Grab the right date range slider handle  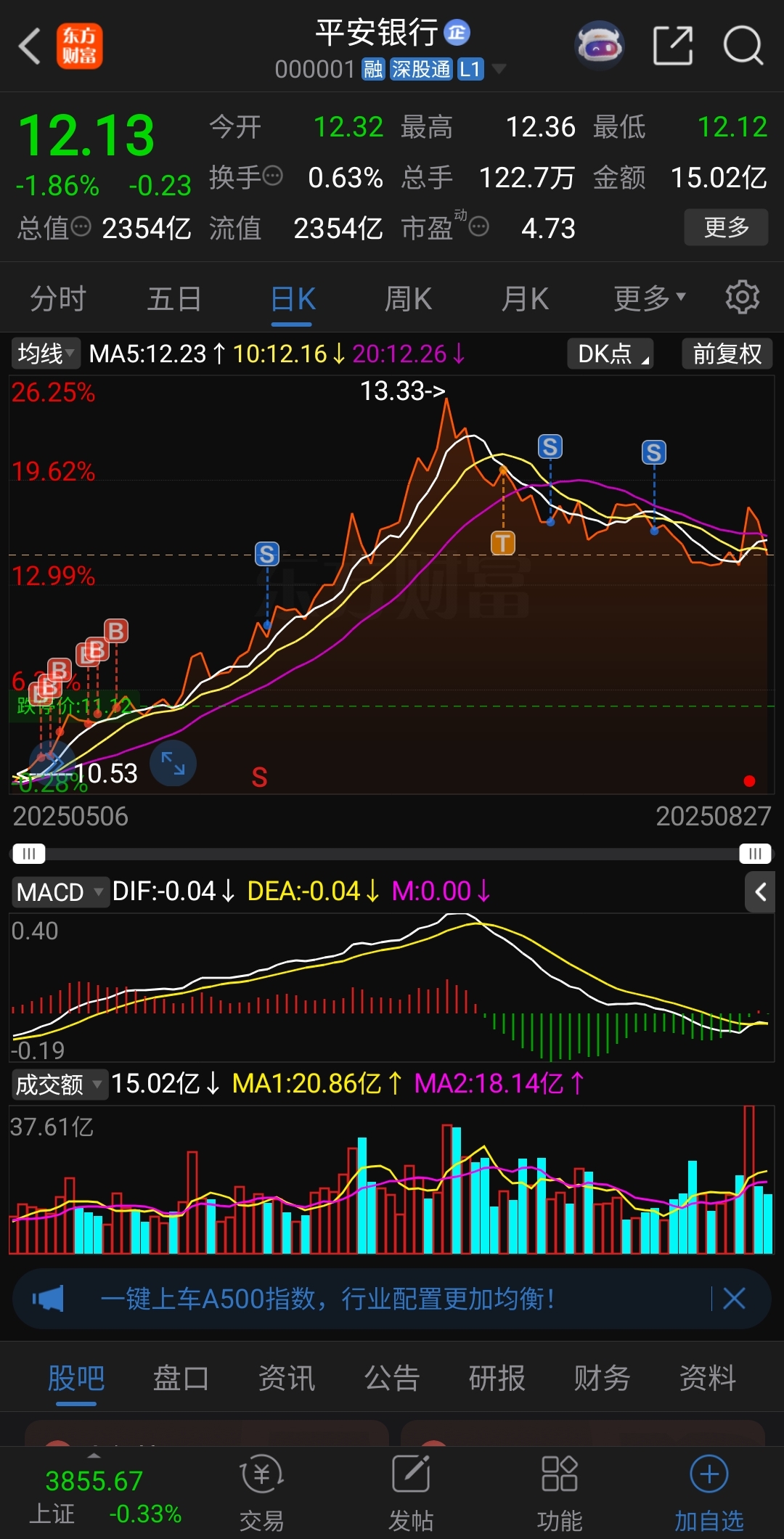[x=755, y=853]
